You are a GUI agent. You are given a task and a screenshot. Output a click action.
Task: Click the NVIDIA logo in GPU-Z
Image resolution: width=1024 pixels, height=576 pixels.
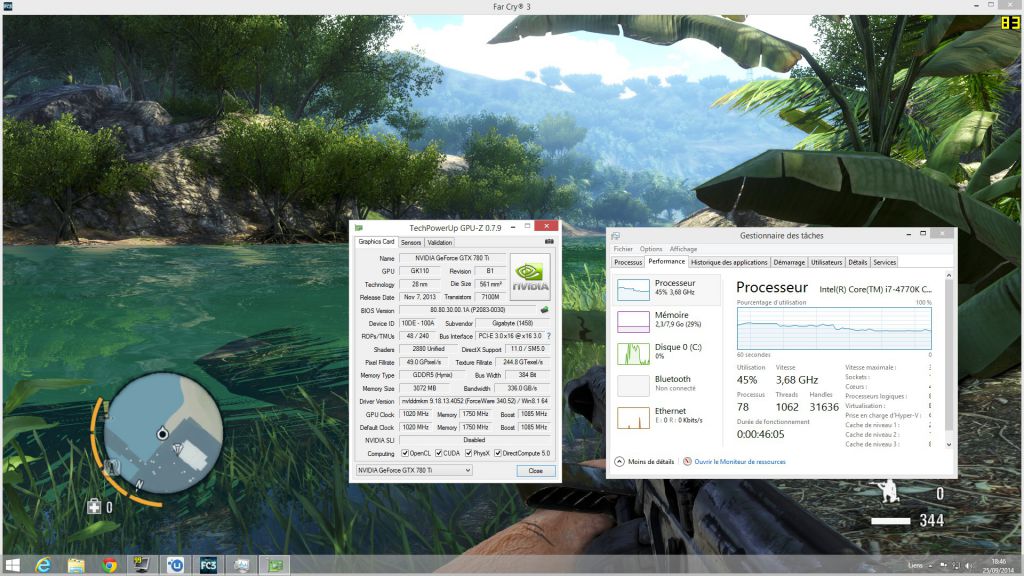(530, 276)
